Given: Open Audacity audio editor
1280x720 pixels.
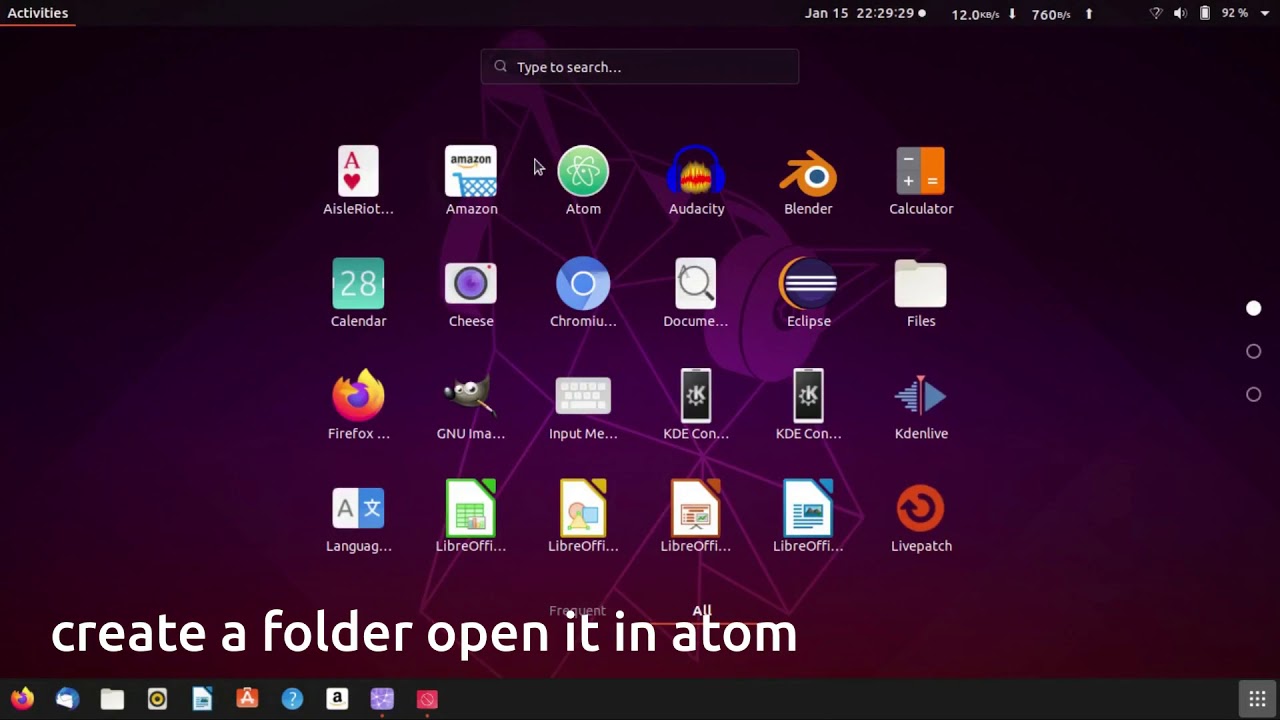Looking at the screenshot, I should click(x=696, y=181).
